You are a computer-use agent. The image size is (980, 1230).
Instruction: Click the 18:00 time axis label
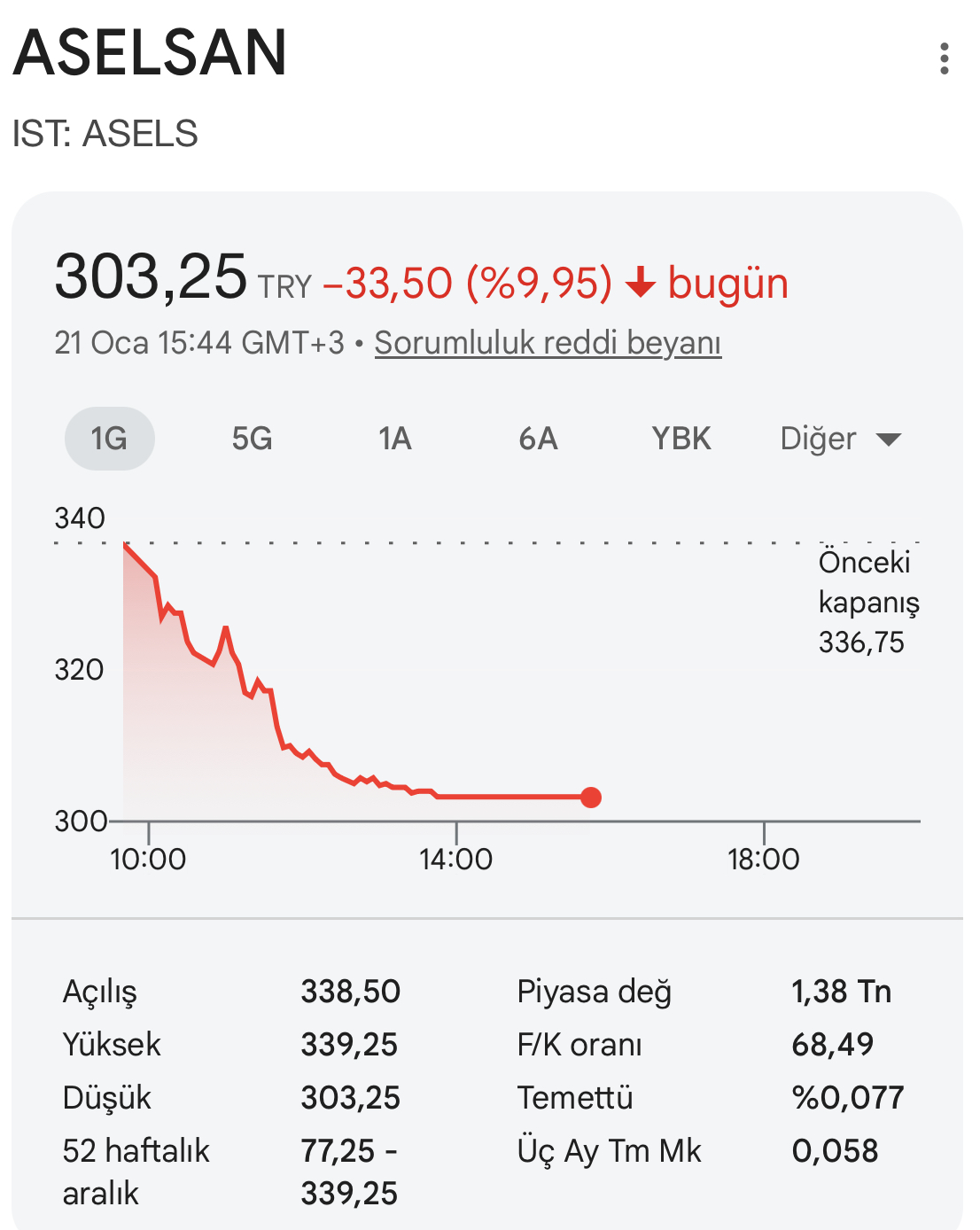tap(763, 859)
